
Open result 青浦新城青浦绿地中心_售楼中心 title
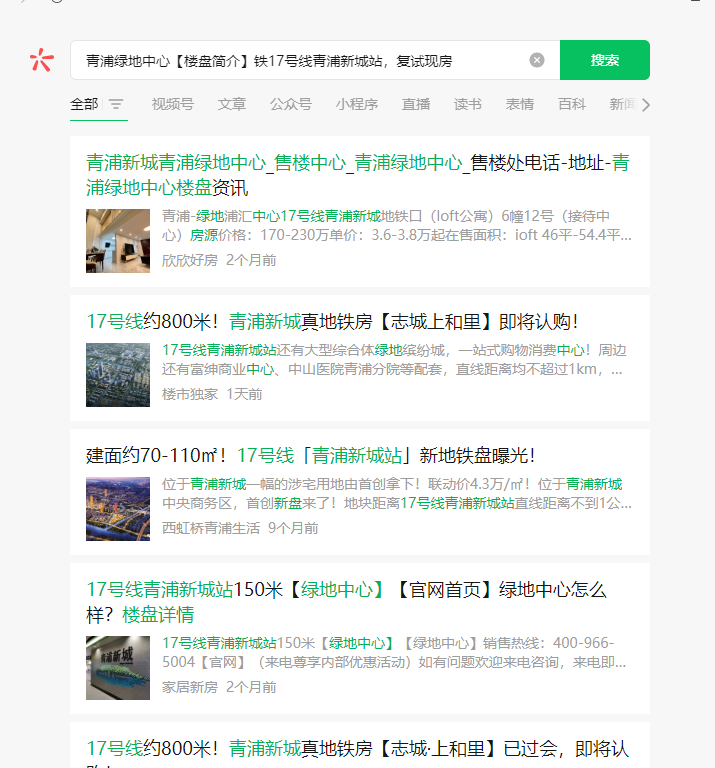(x=358, y=175)
